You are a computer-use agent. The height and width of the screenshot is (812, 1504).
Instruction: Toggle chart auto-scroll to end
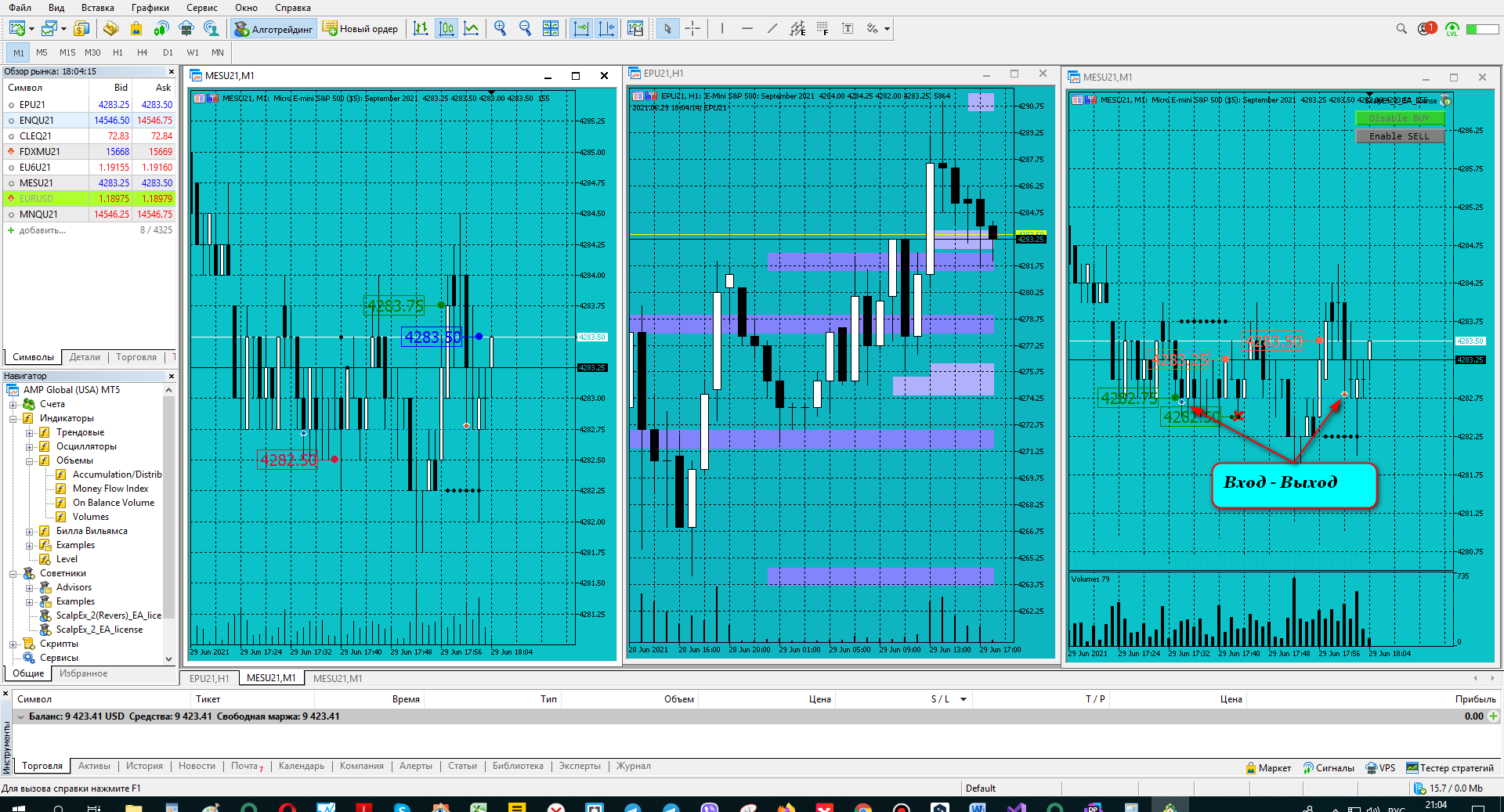581,29
